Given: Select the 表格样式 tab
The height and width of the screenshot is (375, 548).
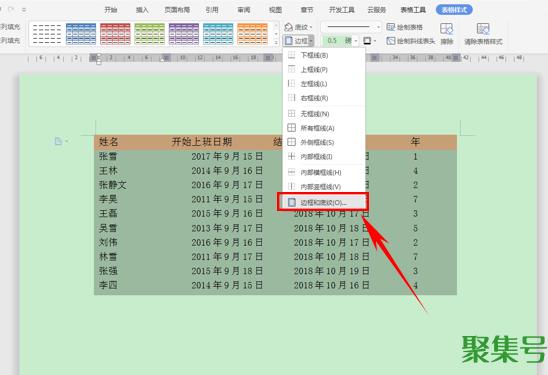Looking at the screenshot, I should (454, 10).
